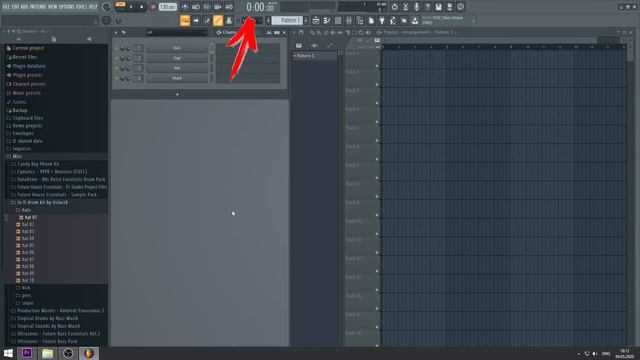Click the stamp icon after link icon

point(229,20)
